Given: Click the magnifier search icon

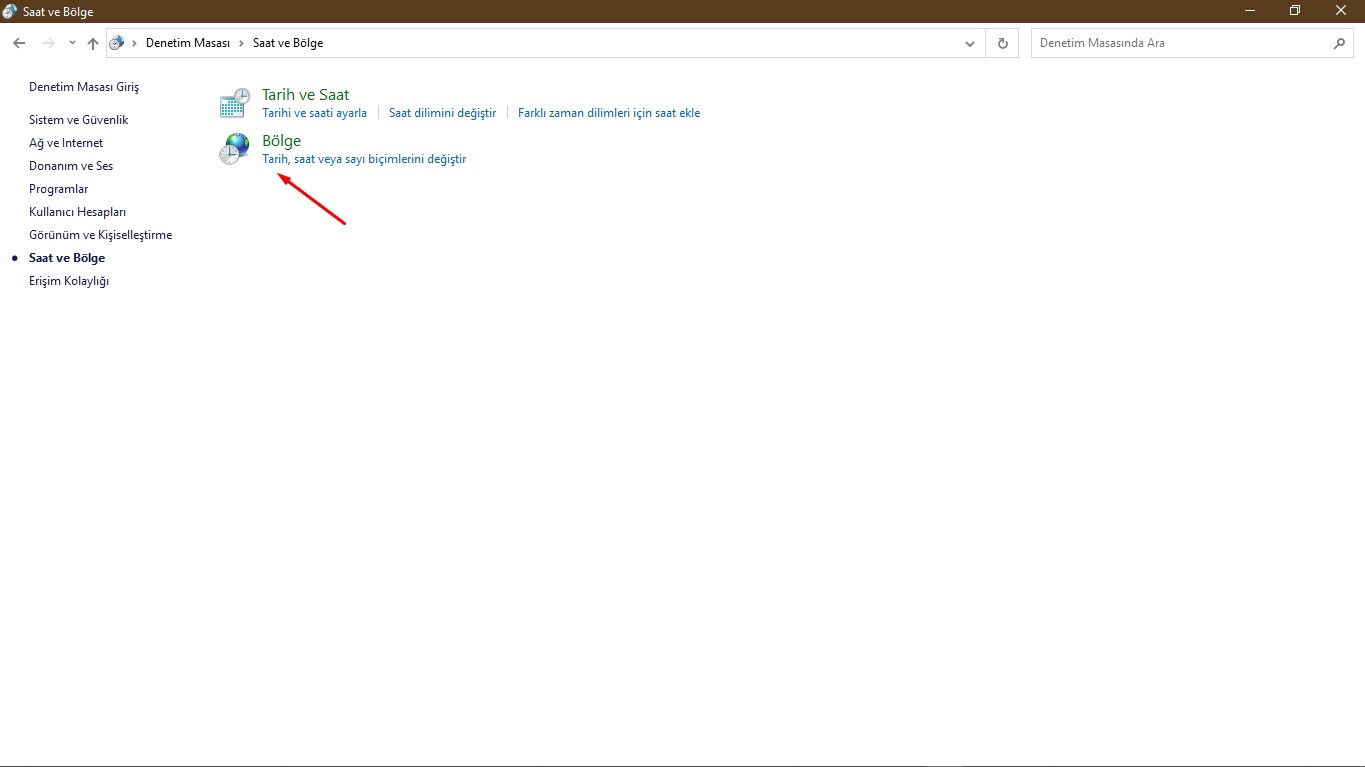Looking at the screenshot, I should click(x=1340, y=43).
